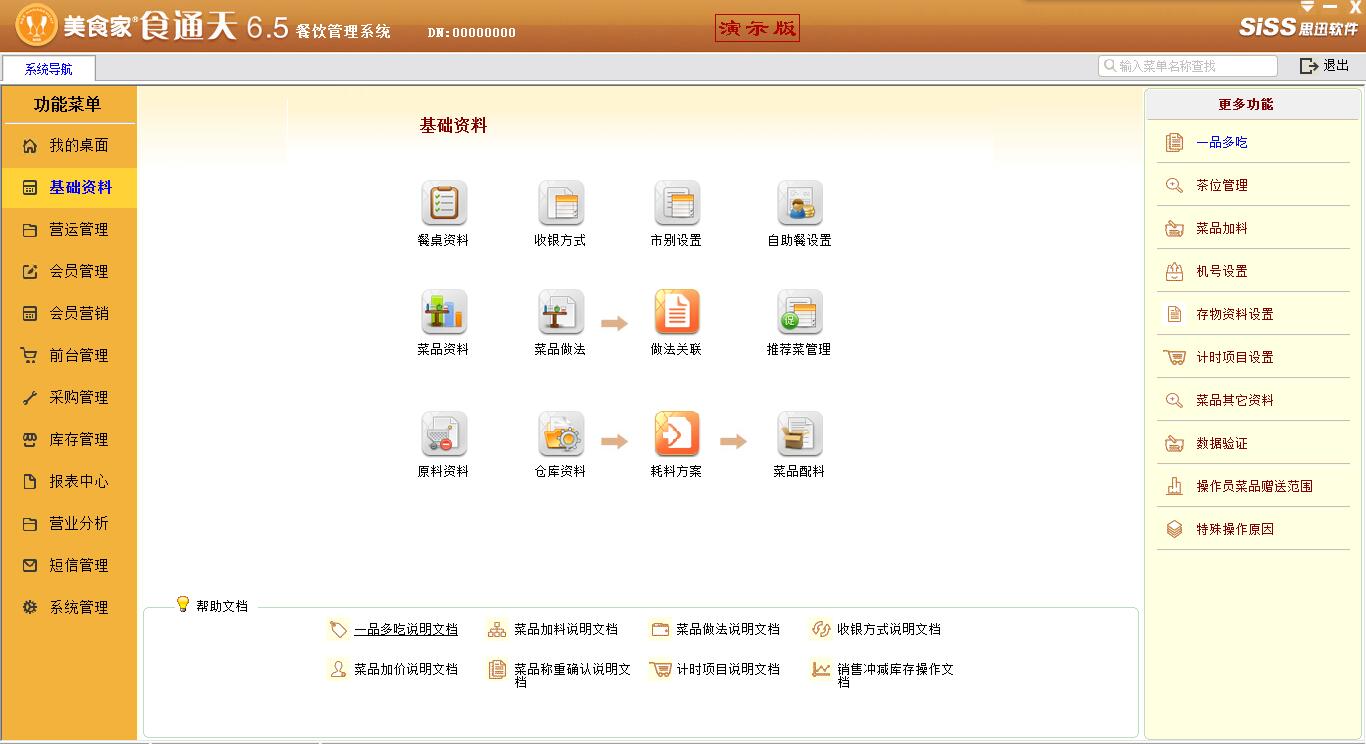The width and height of the screenshot is (1366, 744).
Task: Open the 仓库资料 icon
Action: click(x=560, y=434)
